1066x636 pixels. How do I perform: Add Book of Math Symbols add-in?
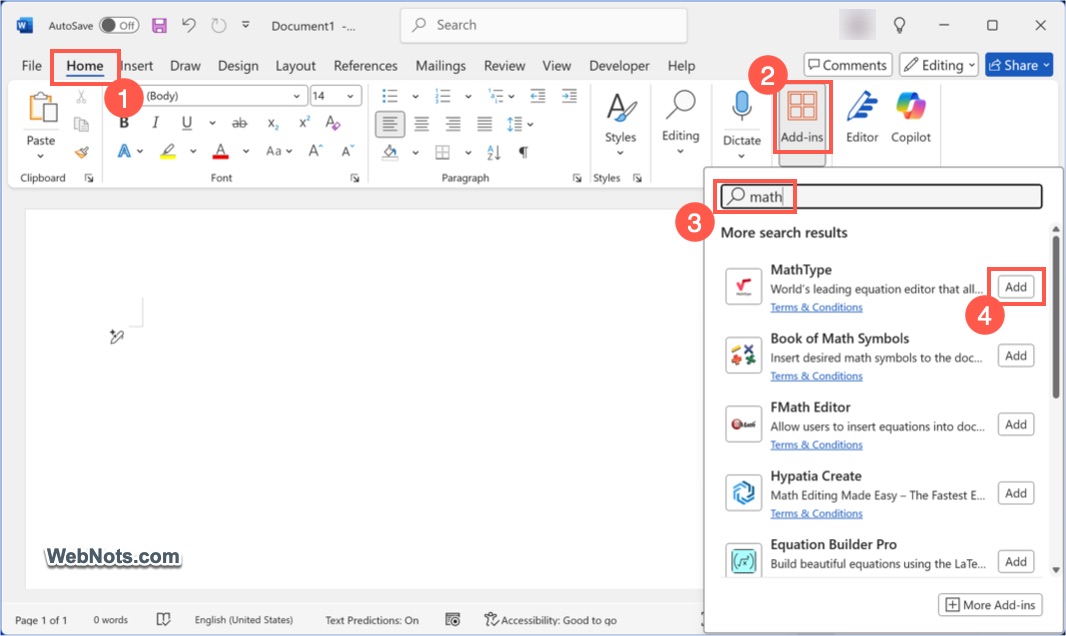click(1016, 355)
